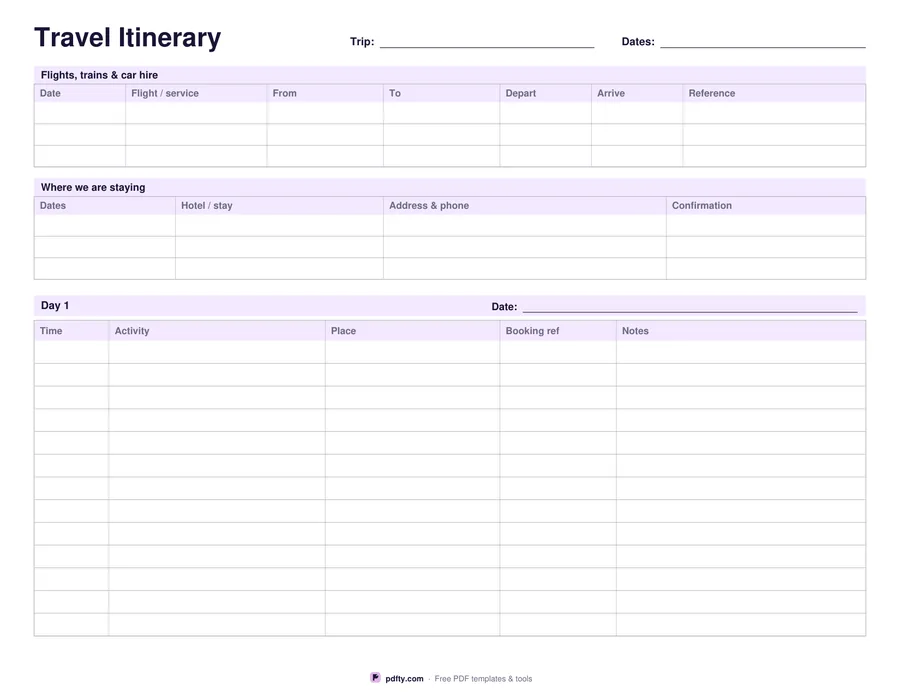The image size is (900, 695).
Task: Click the 'Where we are staying' heading
Action: pos(93,187)
